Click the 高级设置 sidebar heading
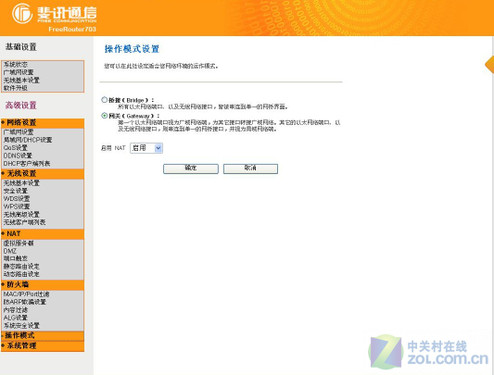The width and height of the screenshot is (494, 375). click(x=21, y=105)
